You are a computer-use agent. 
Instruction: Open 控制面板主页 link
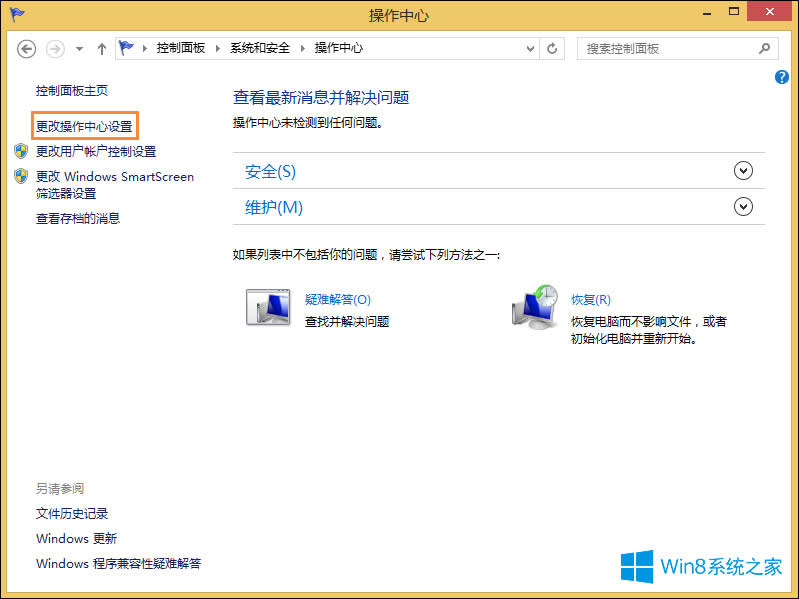pos(72,91)
